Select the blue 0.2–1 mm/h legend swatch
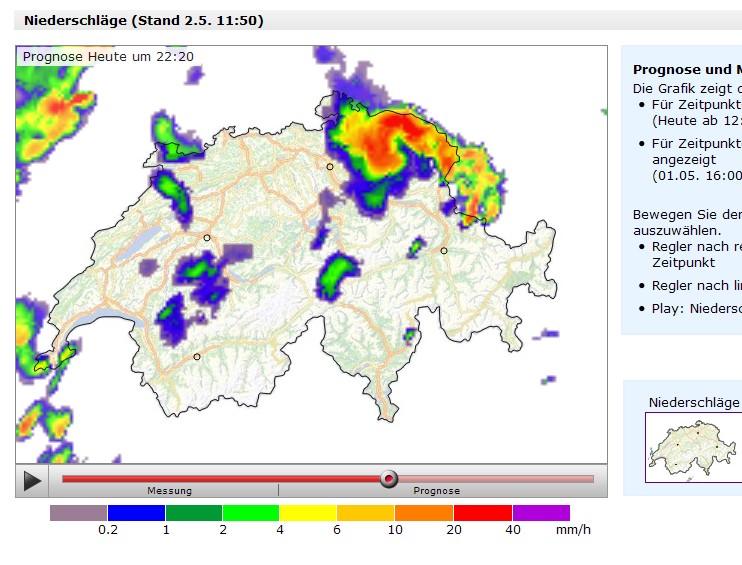 (x=136, y=513)
